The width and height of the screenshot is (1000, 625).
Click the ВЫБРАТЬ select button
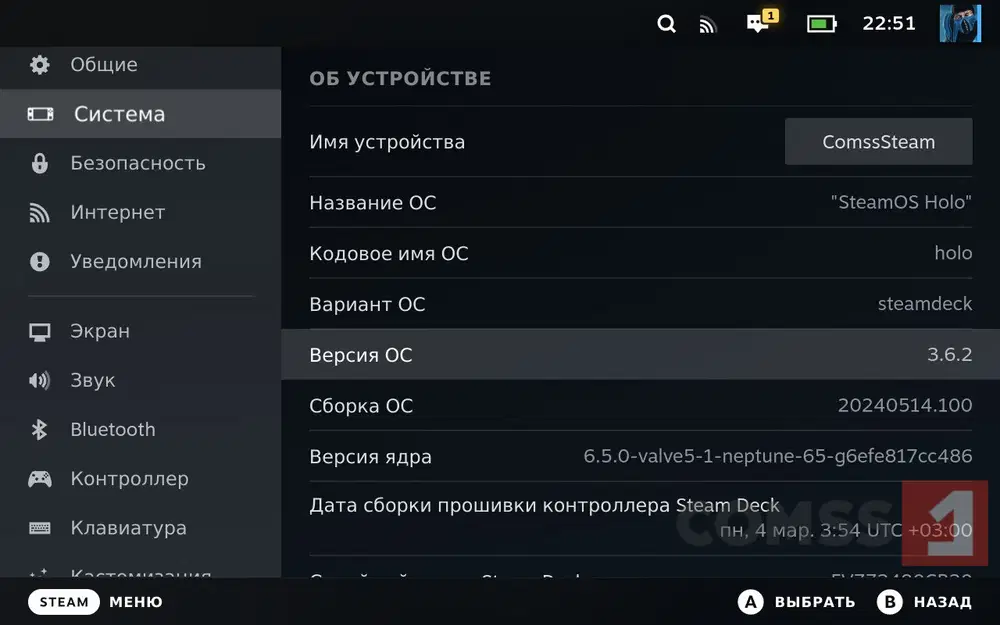pos(797,602)
